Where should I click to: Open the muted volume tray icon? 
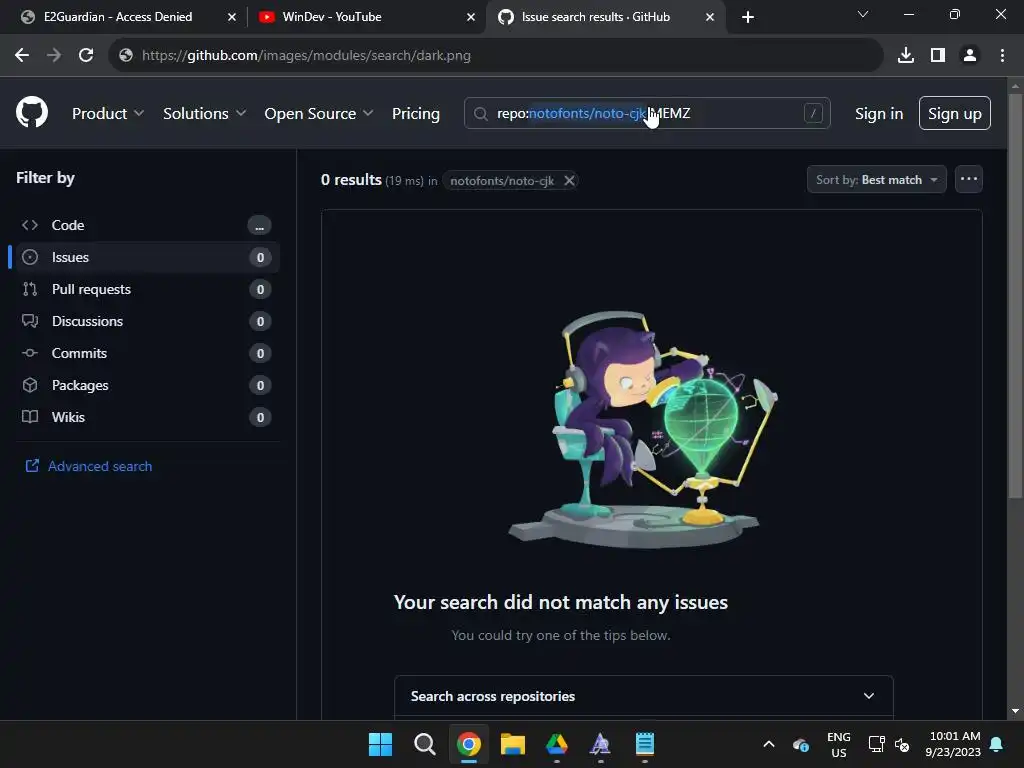point(902,744)
